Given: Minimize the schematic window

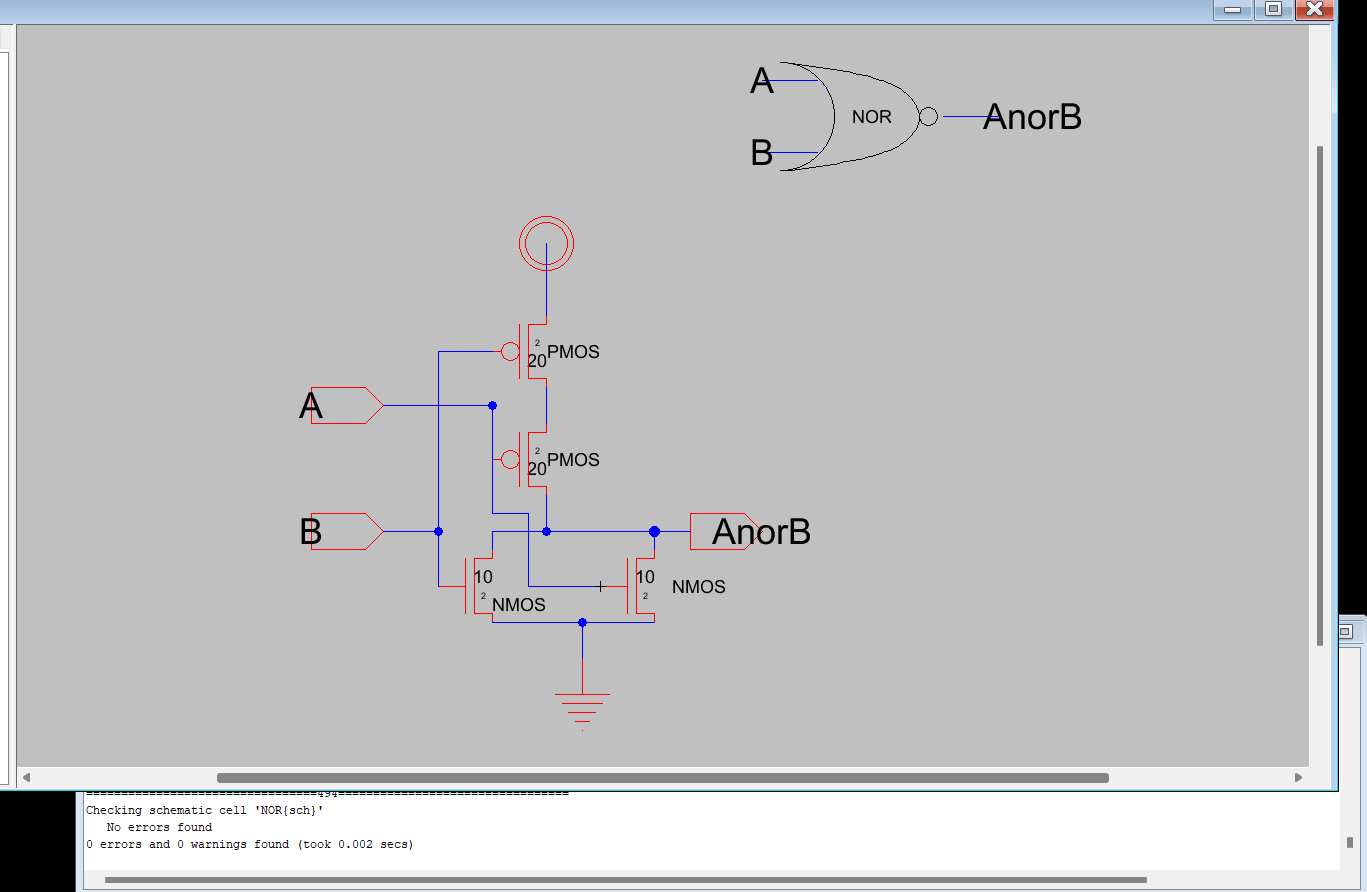Looking at the screenshot, I should click(1233, 10).
